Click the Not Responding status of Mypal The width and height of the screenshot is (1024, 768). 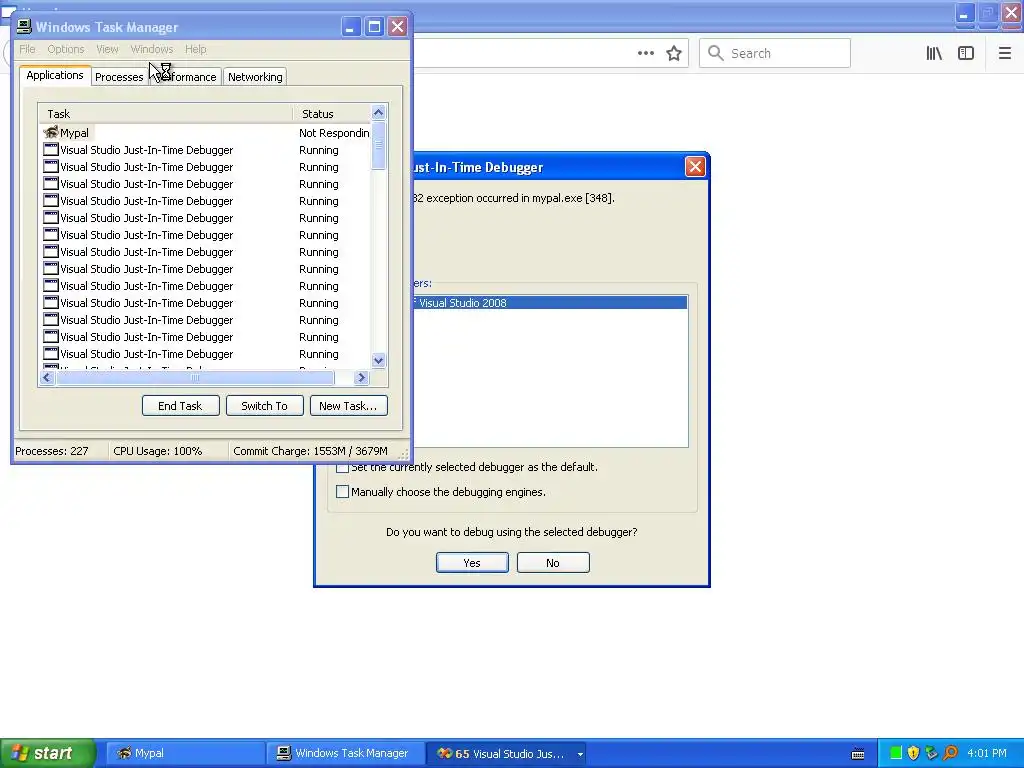tap(334, 133)
